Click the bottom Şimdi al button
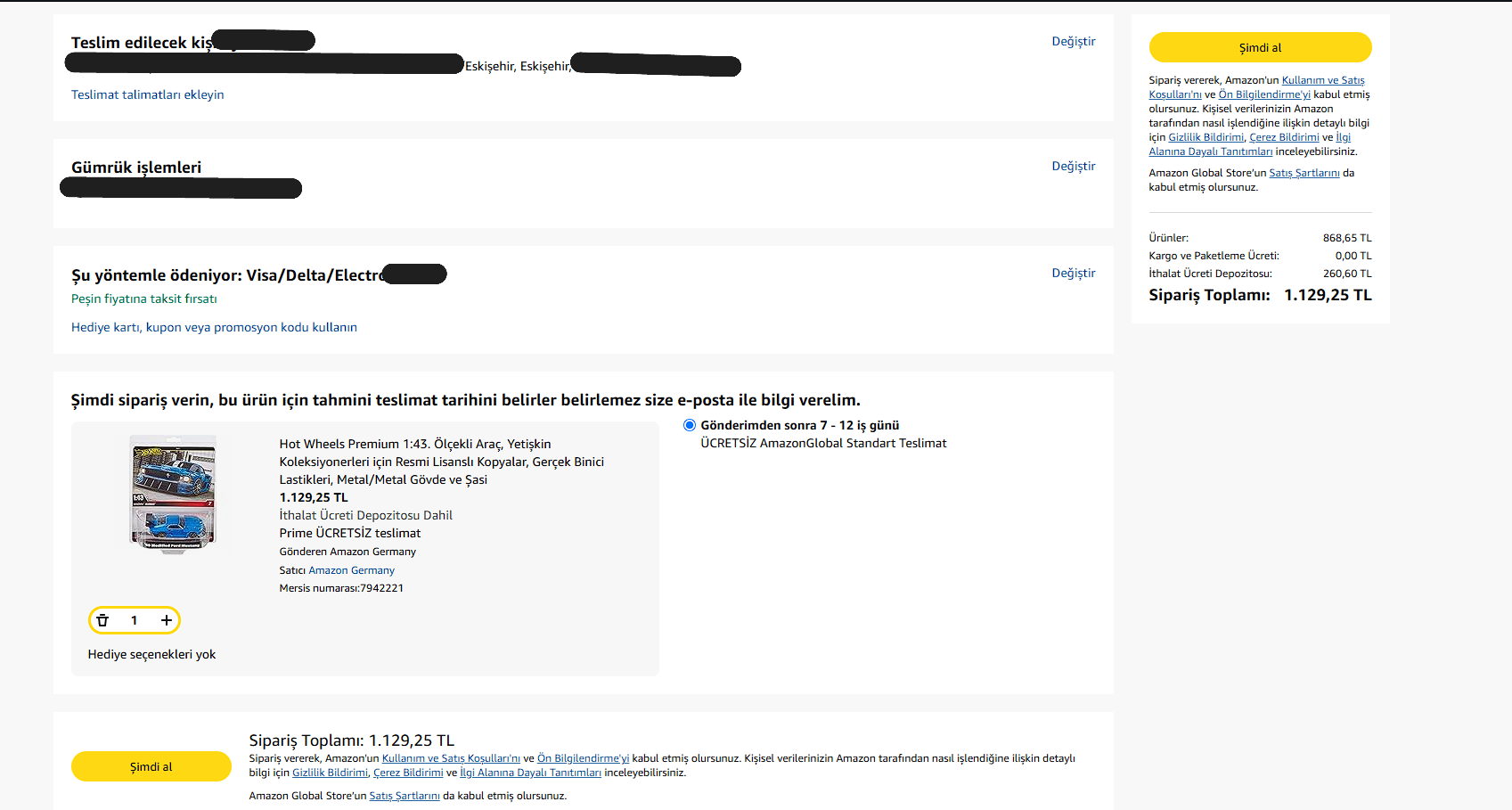1512x810 pixels. 151,766
